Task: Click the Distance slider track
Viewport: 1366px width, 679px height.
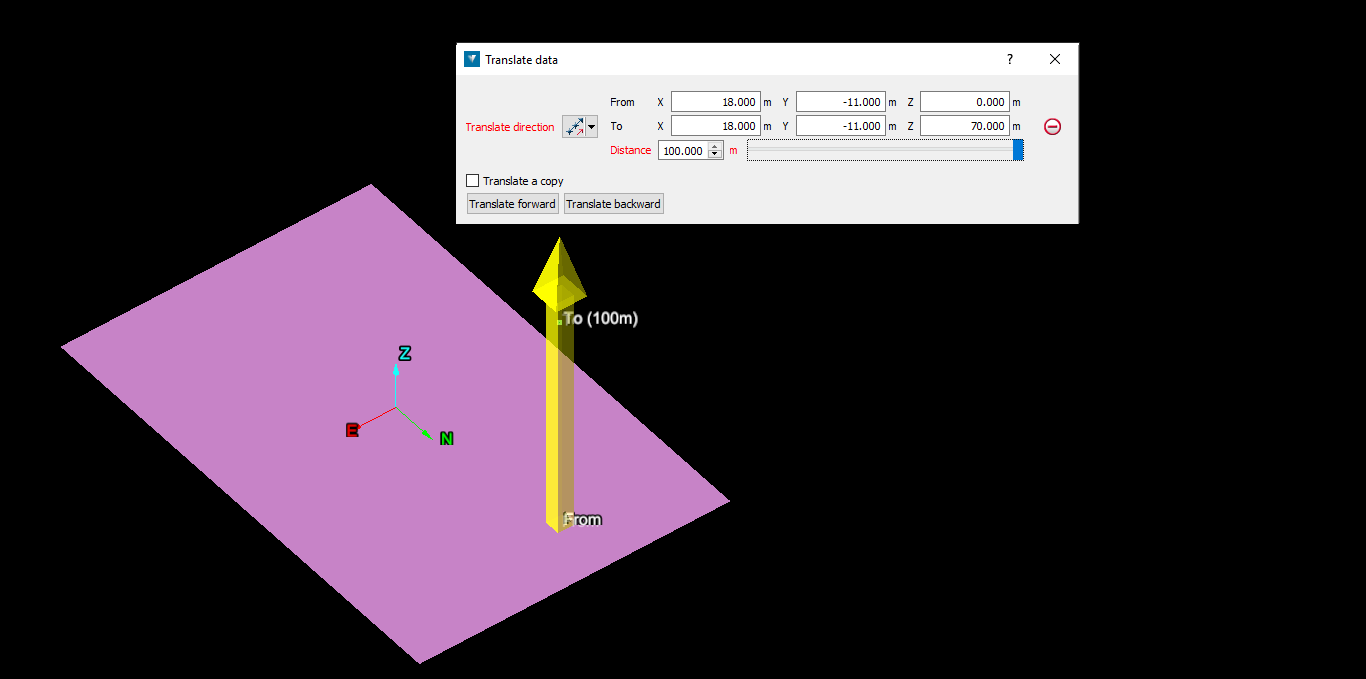Action: pos(880,149)
